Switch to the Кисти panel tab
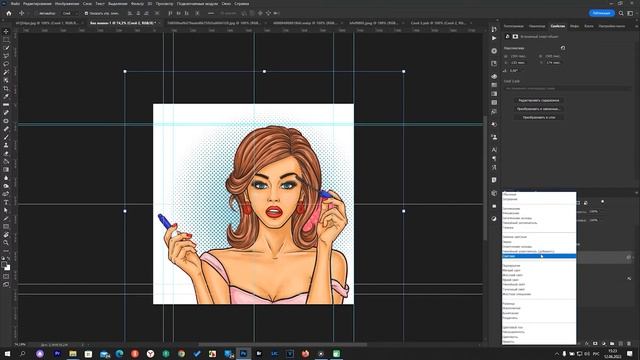Screen dimensions: 640x360 (x=589, y=26)
